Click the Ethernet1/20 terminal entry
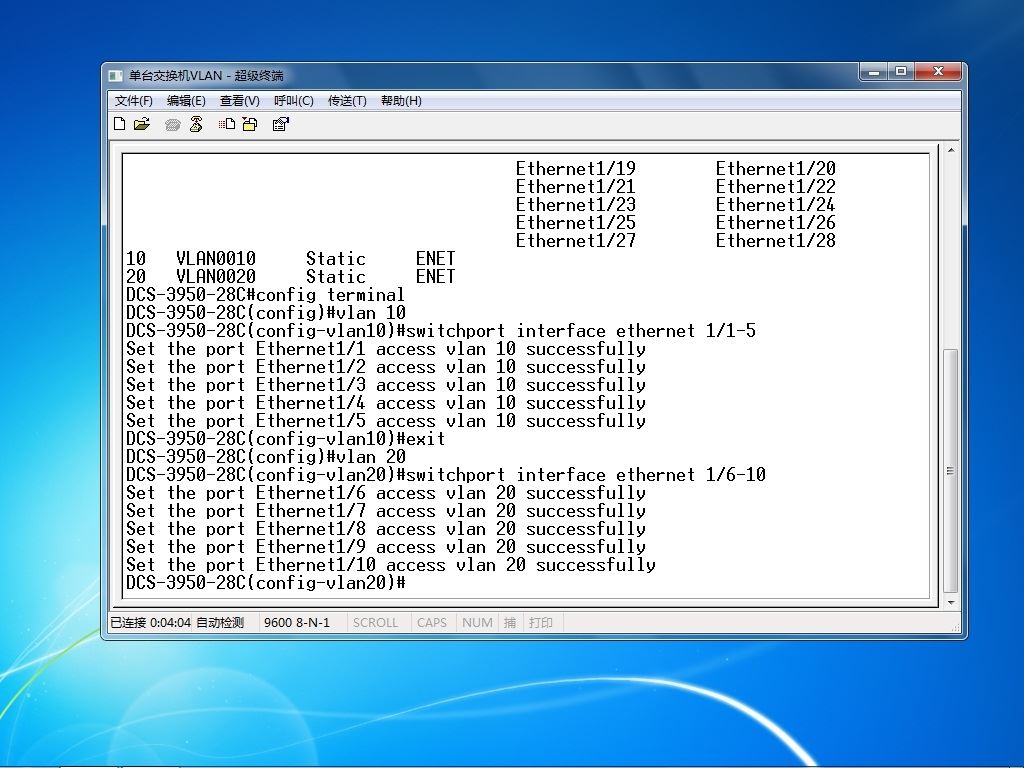 pyautogui.click(x=775, y=169)
